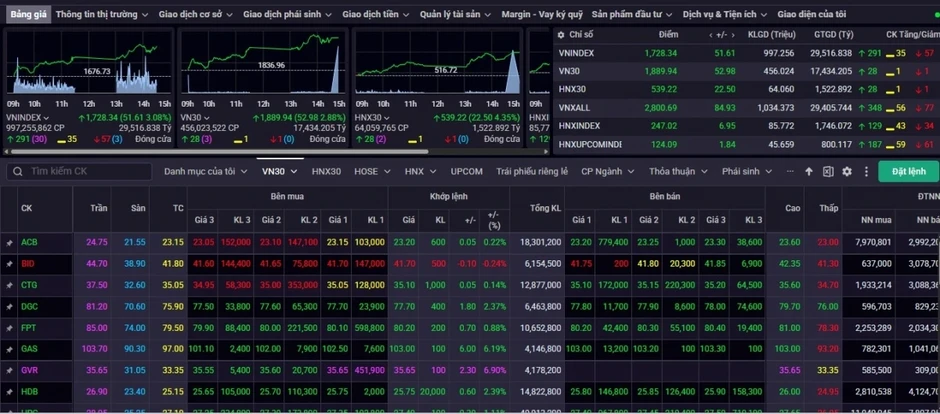This screenshot has height=414, width=940.
Task: Click the search magnifier icon
Action: click(x=18, y=171)
